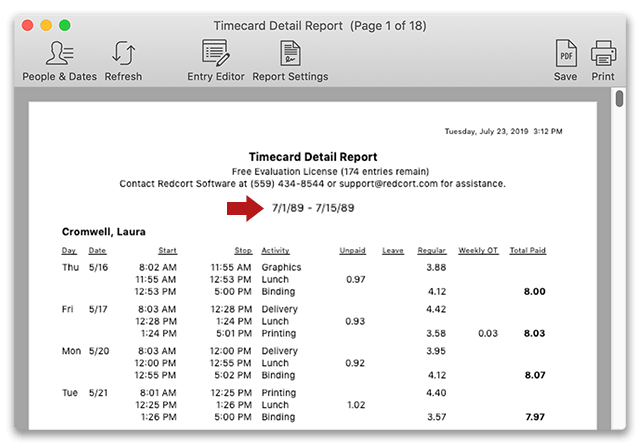Click the yellow minimize window button
The height and width of the screenshot is (446, 644).
pyautogui.click(x=46, y=25)
